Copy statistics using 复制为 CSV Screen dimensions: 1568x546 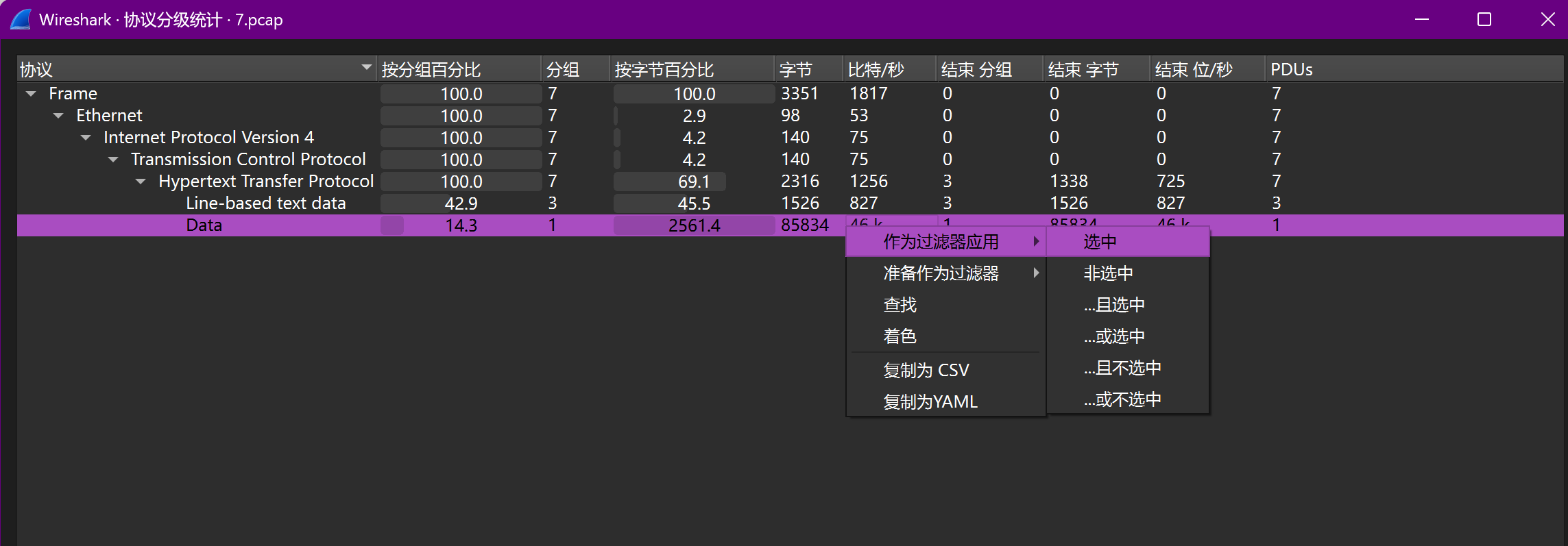pos(926,371)
